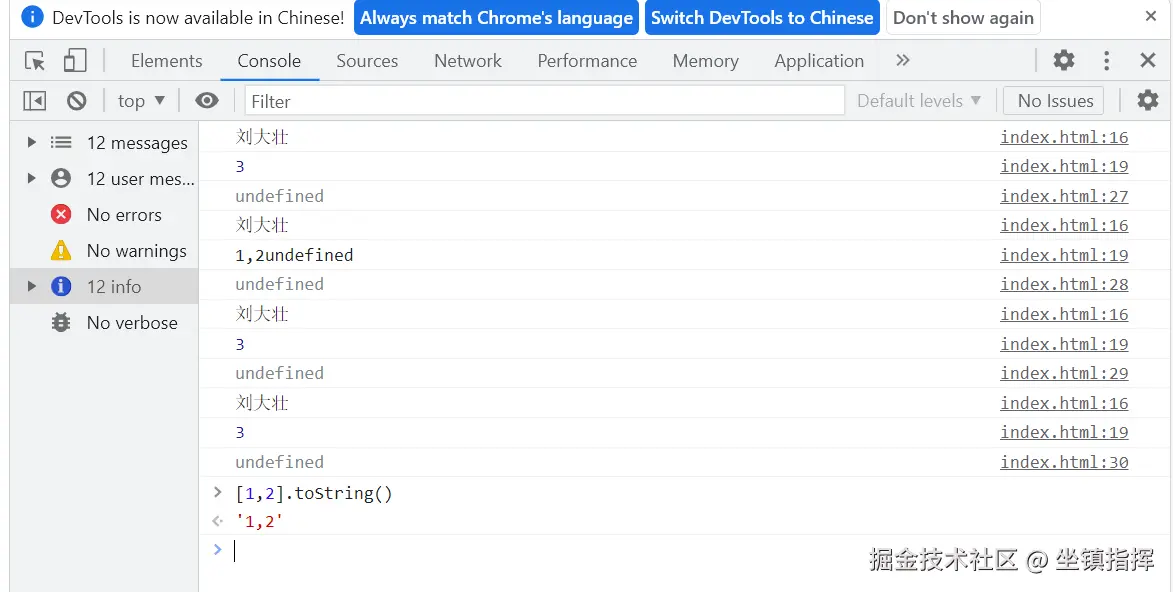Open index.html:30 source link

1064,463
